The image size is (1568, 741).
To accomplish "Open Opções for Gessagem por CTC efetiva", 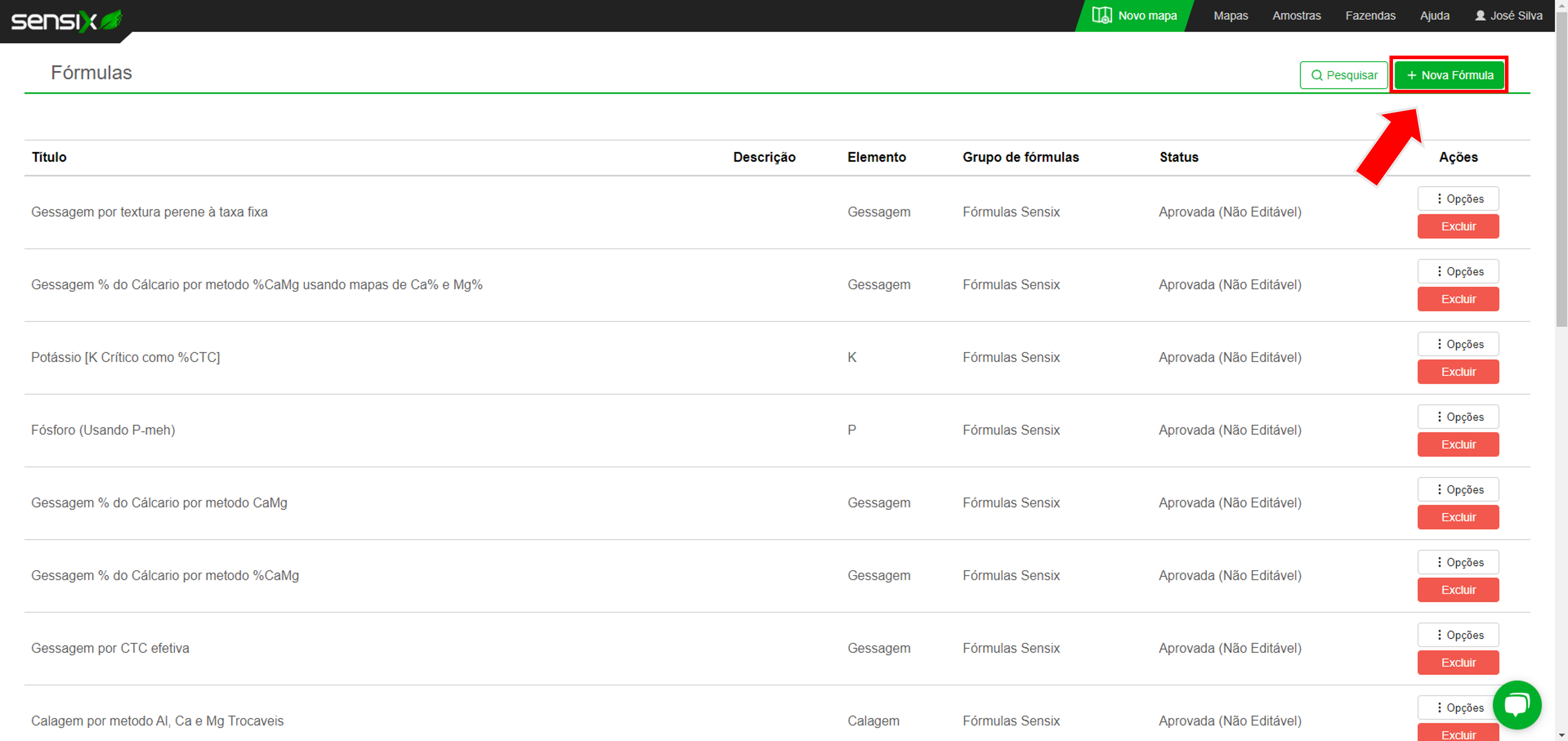I will pos(1458,634).
